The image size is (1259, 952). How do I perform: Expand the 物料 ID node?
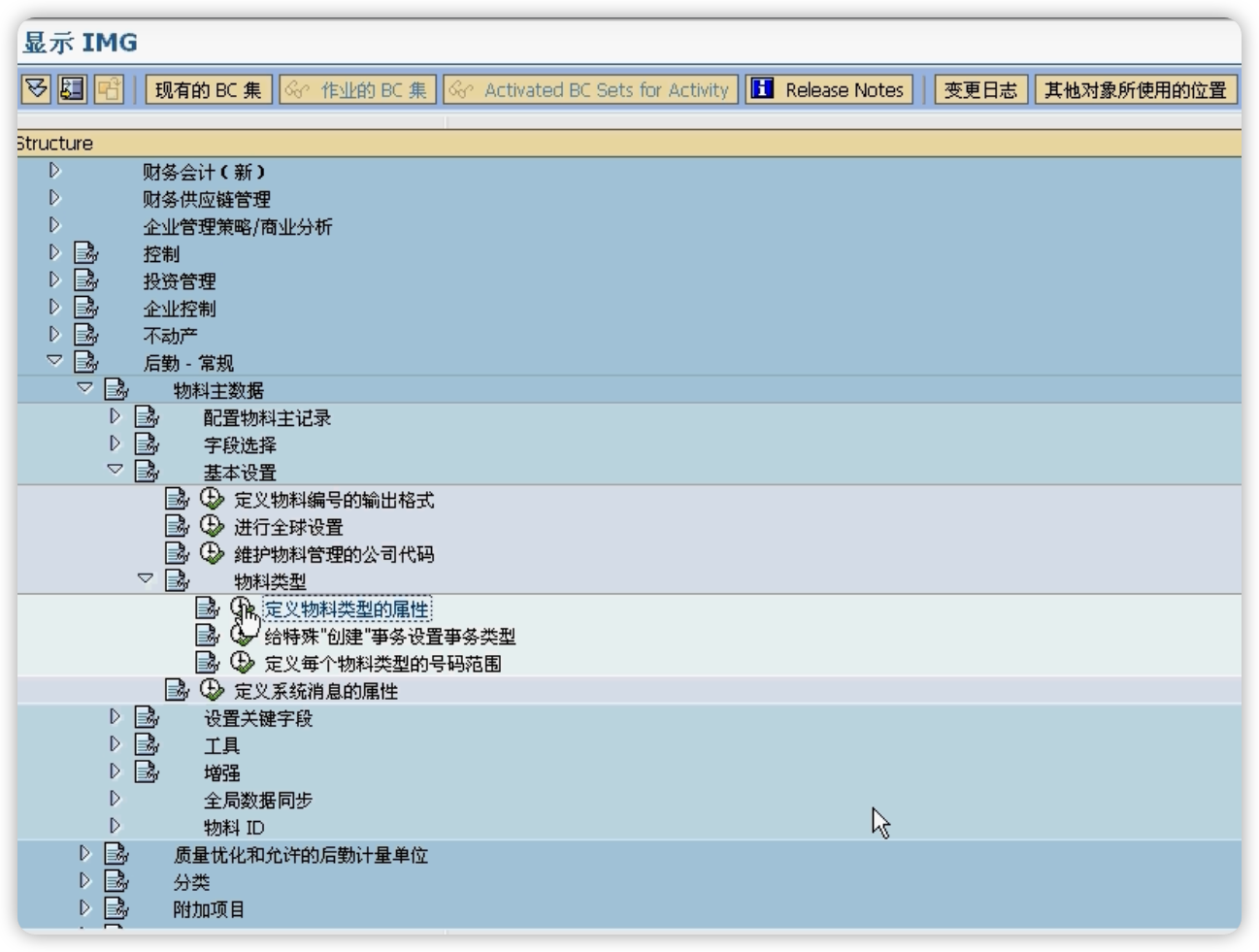[115, 826]
